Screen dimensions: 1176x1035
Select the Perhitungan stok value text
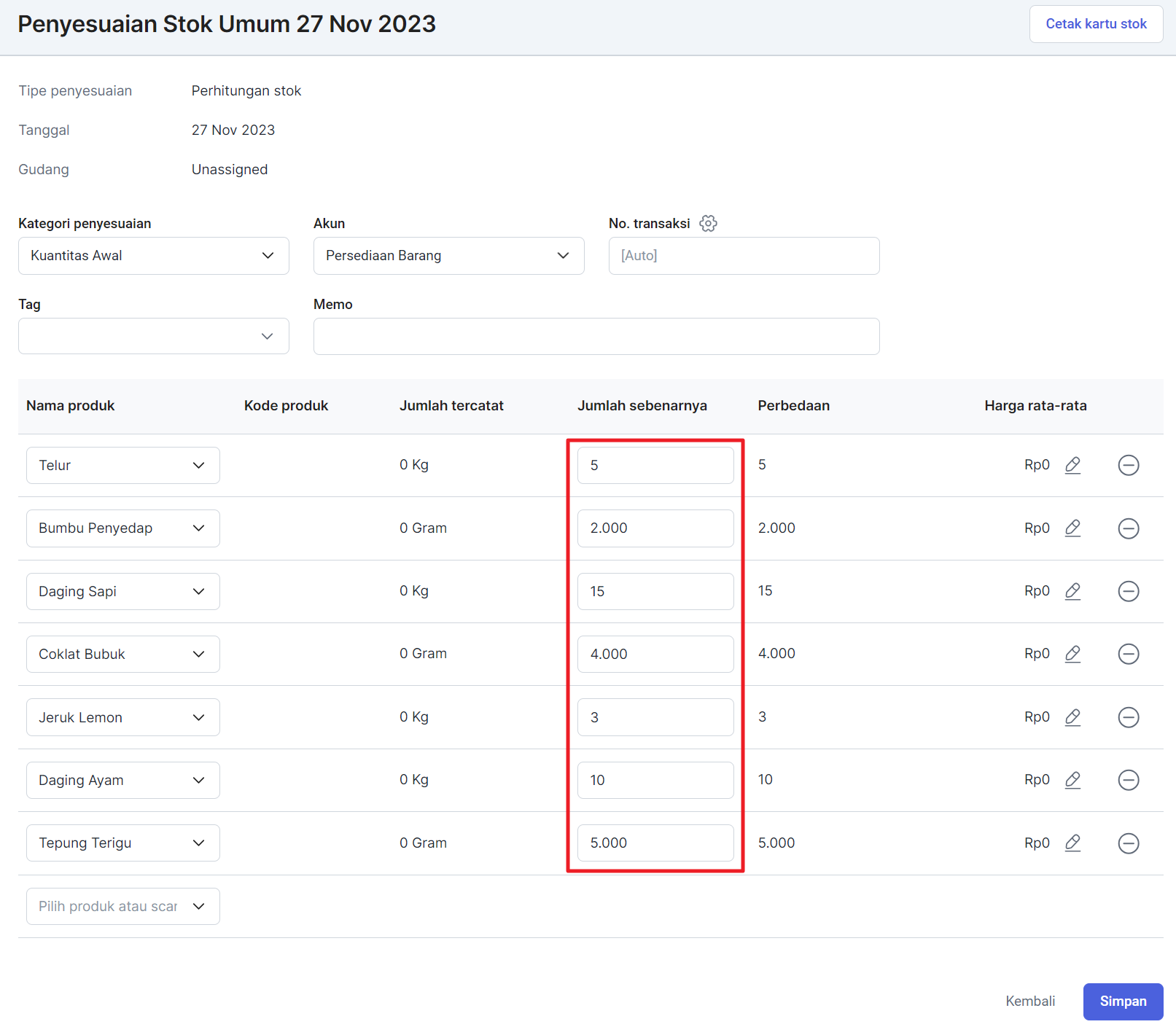point(246,91)
